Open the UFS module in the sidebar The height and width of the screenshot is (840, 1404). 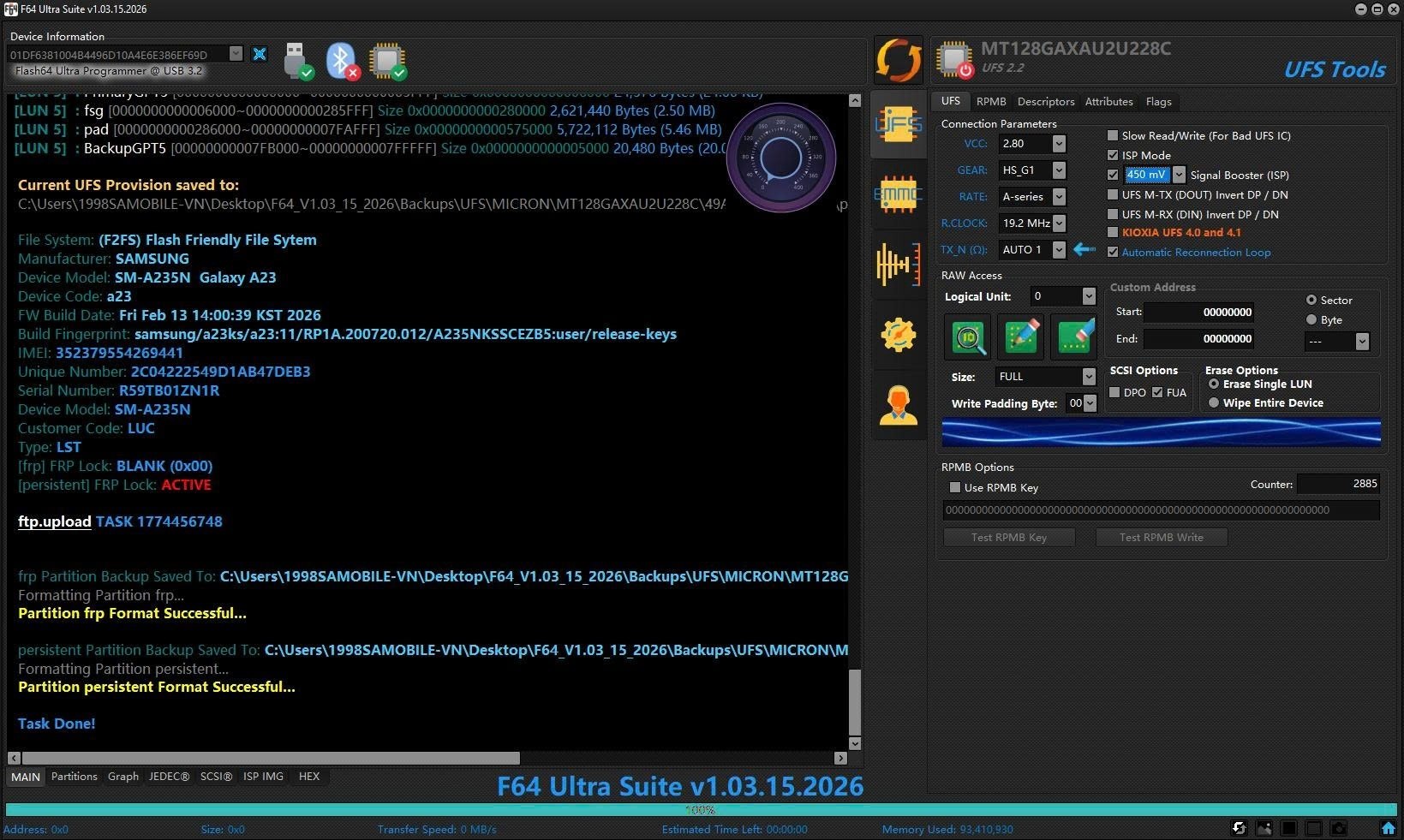[x=899, y=125]
